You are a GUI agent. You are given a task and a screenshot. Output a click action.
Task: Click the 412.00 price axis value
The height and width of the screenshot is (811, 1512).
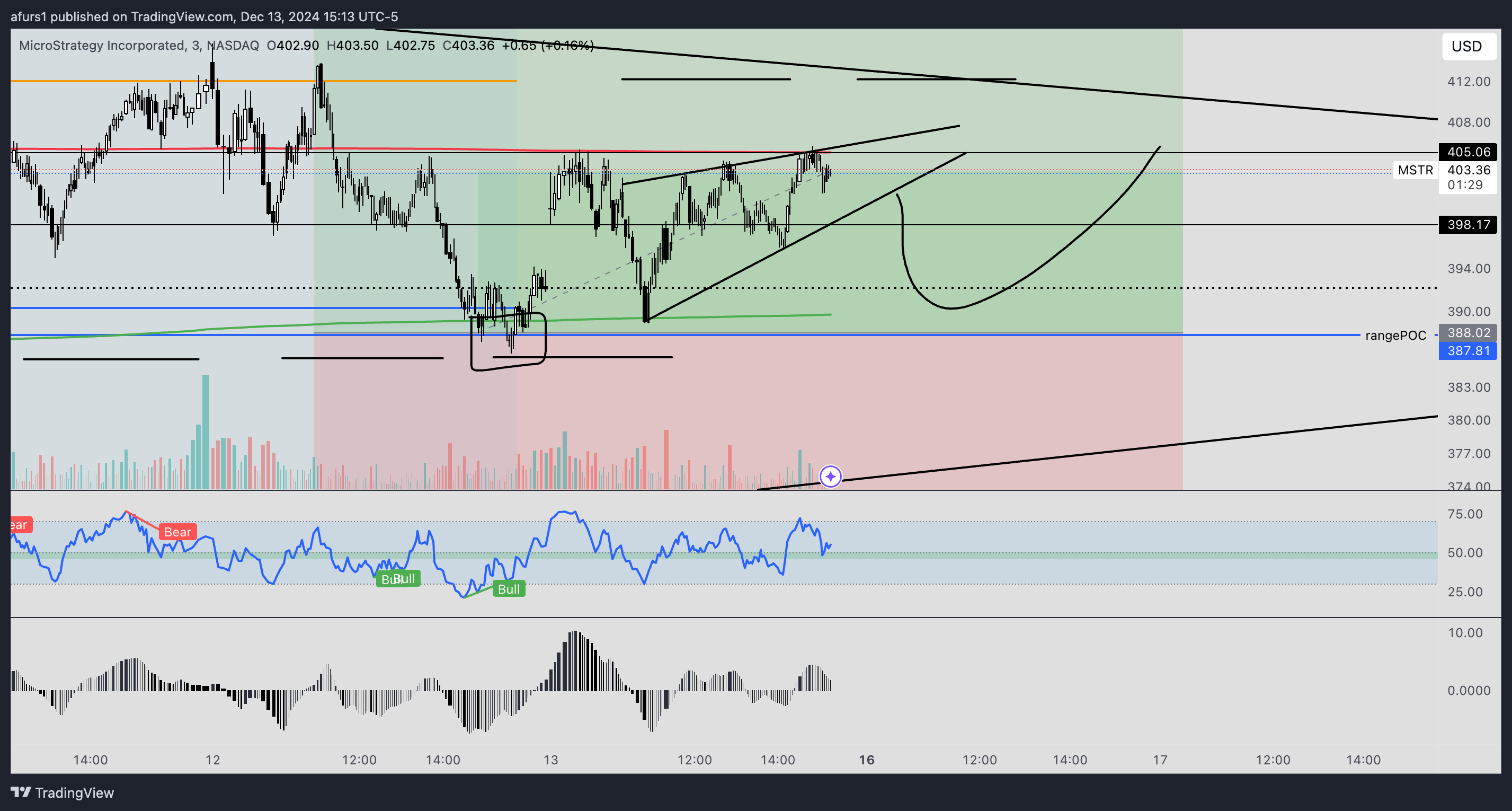[1469, 82]
